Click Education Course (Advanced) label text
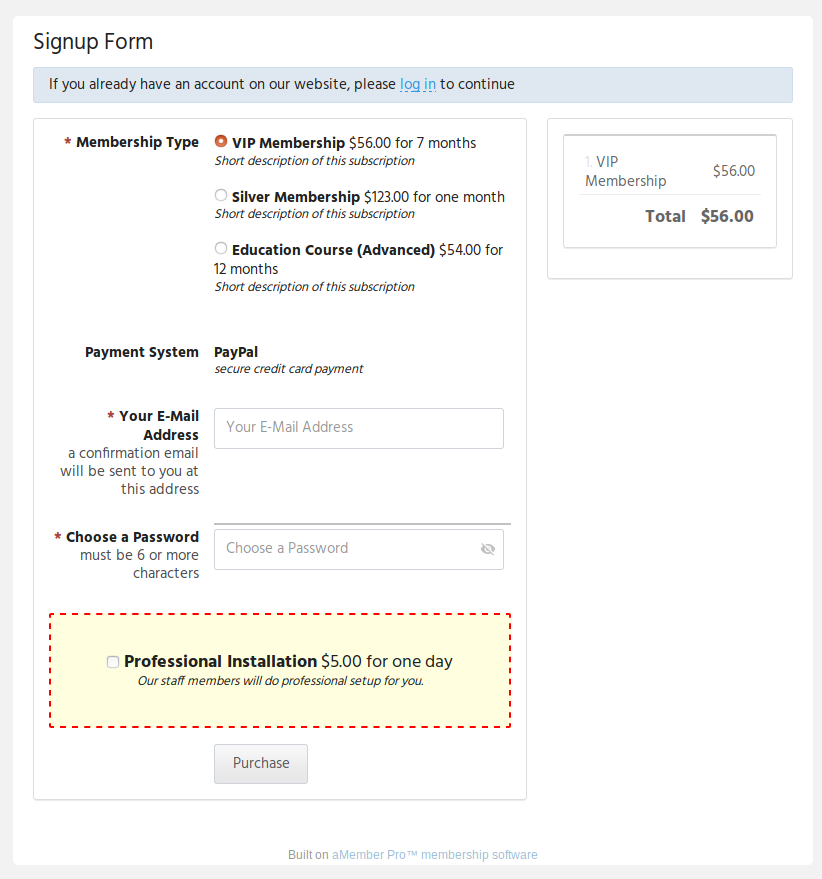The width and height of the screenshot is (822, 879). coord(333,250)
